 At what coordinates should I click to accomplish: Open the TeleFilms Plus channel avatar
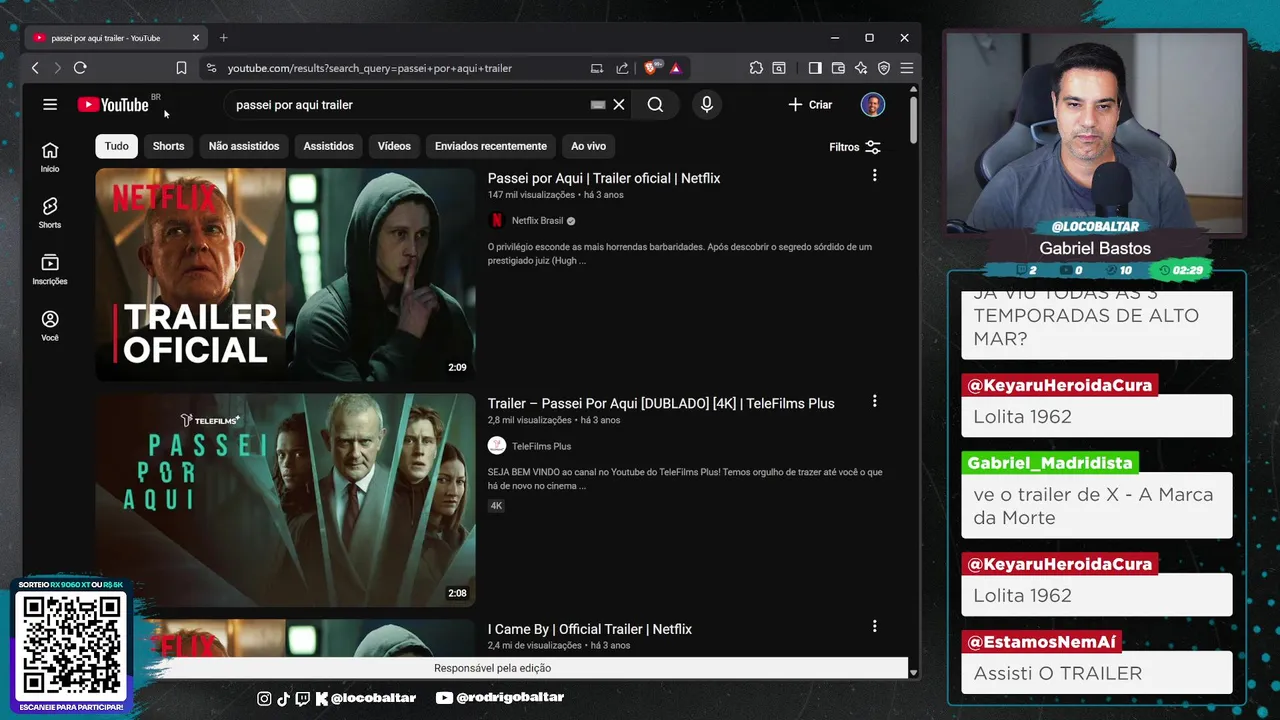pyautogui.click(x=497, y=446)
